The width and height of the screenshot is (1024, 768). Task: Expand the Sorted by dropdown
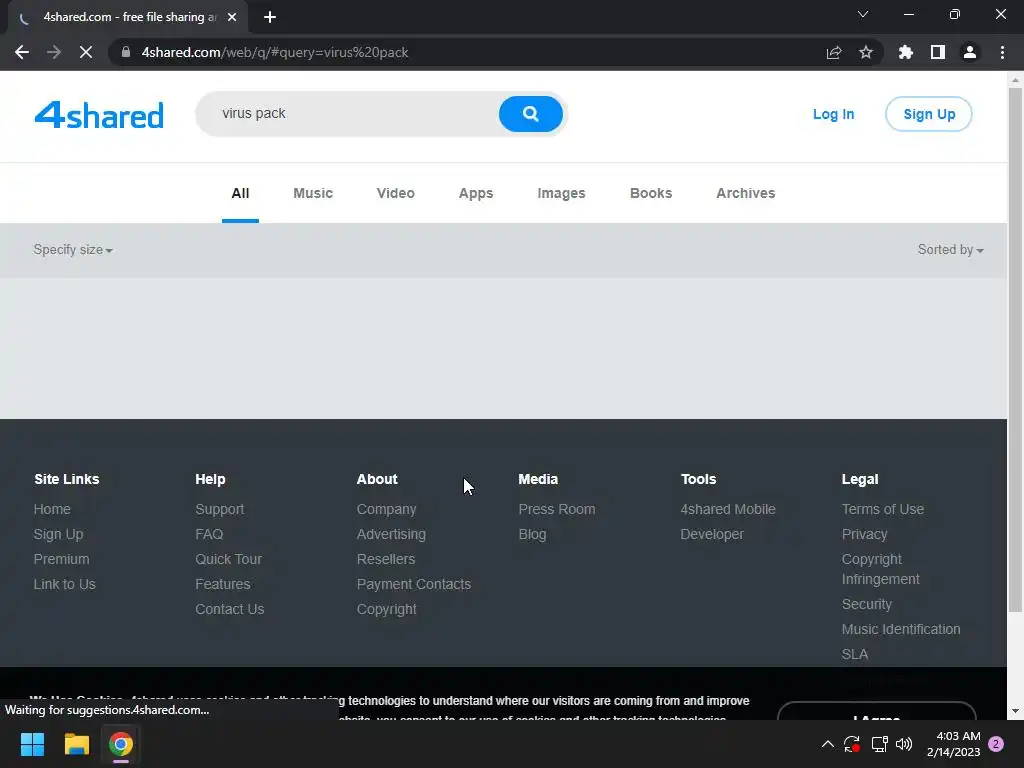(951, 250)
